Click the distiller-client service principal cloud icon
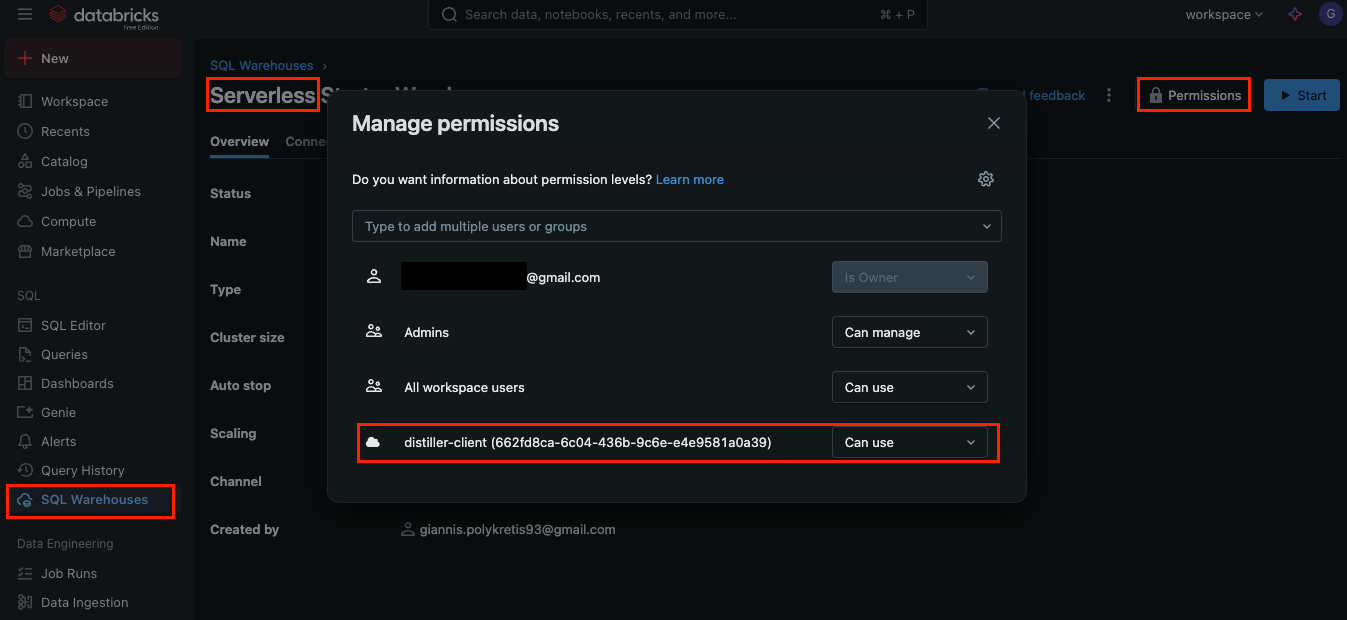1347x620 pixels. tap(374, 442)
